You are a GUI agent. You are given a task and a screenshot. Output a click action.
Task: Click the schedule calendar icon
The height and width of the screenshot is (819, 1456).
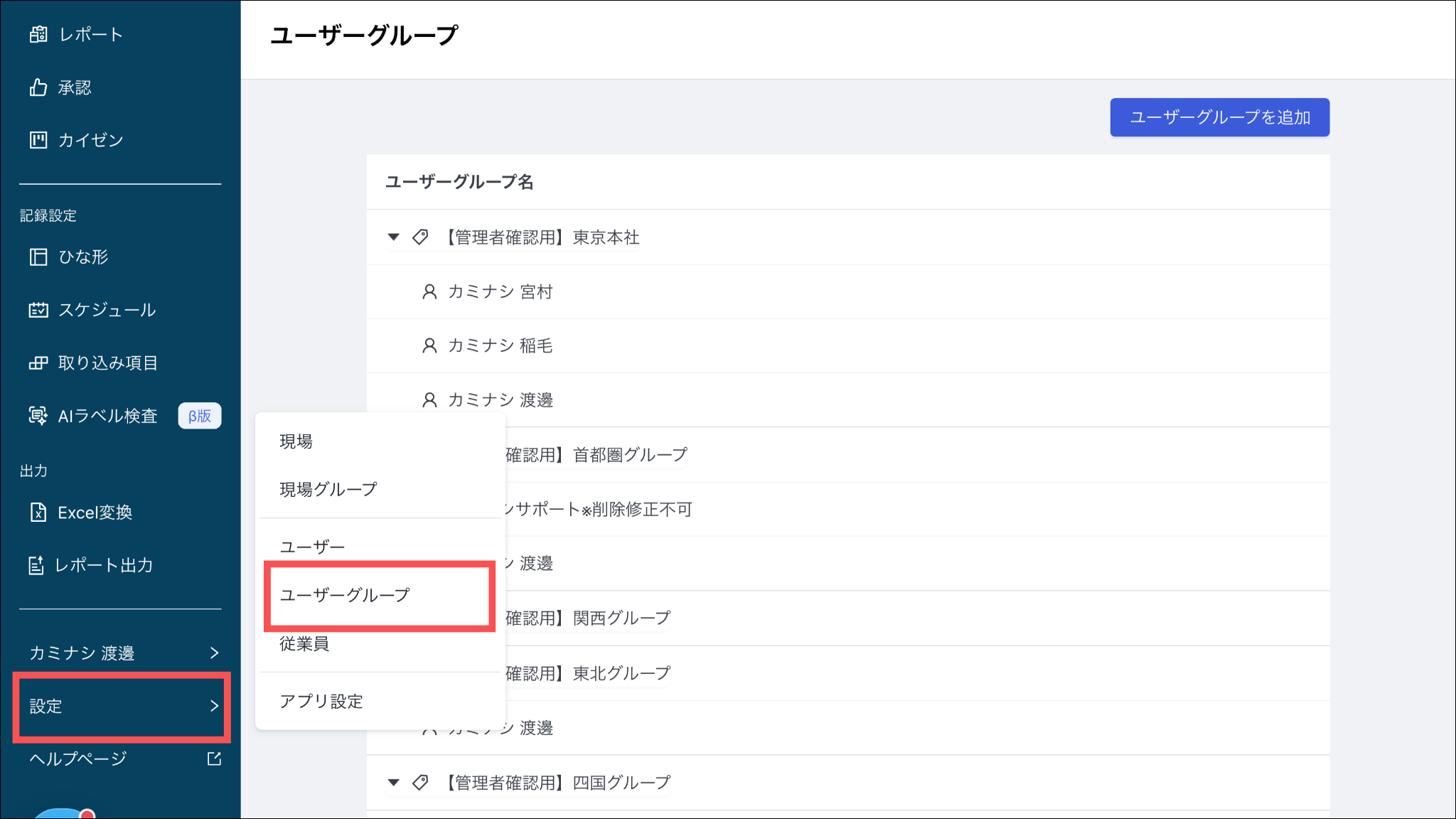pyautogui.click(x=38, y=310)
